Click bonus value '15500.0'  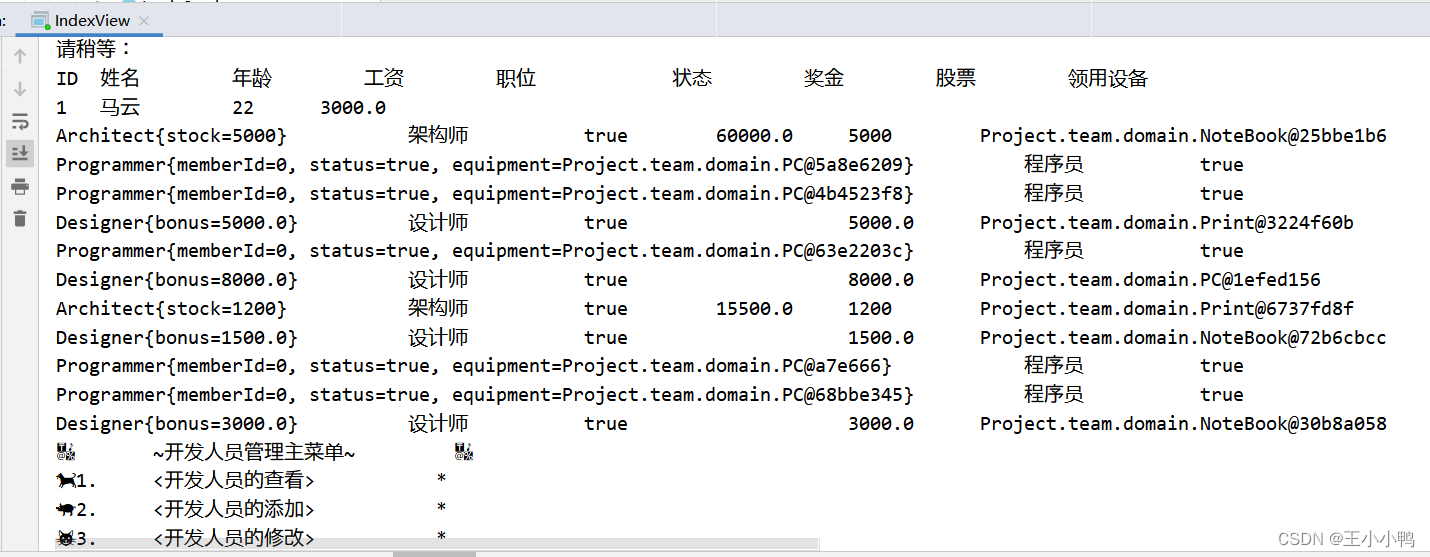755,309
